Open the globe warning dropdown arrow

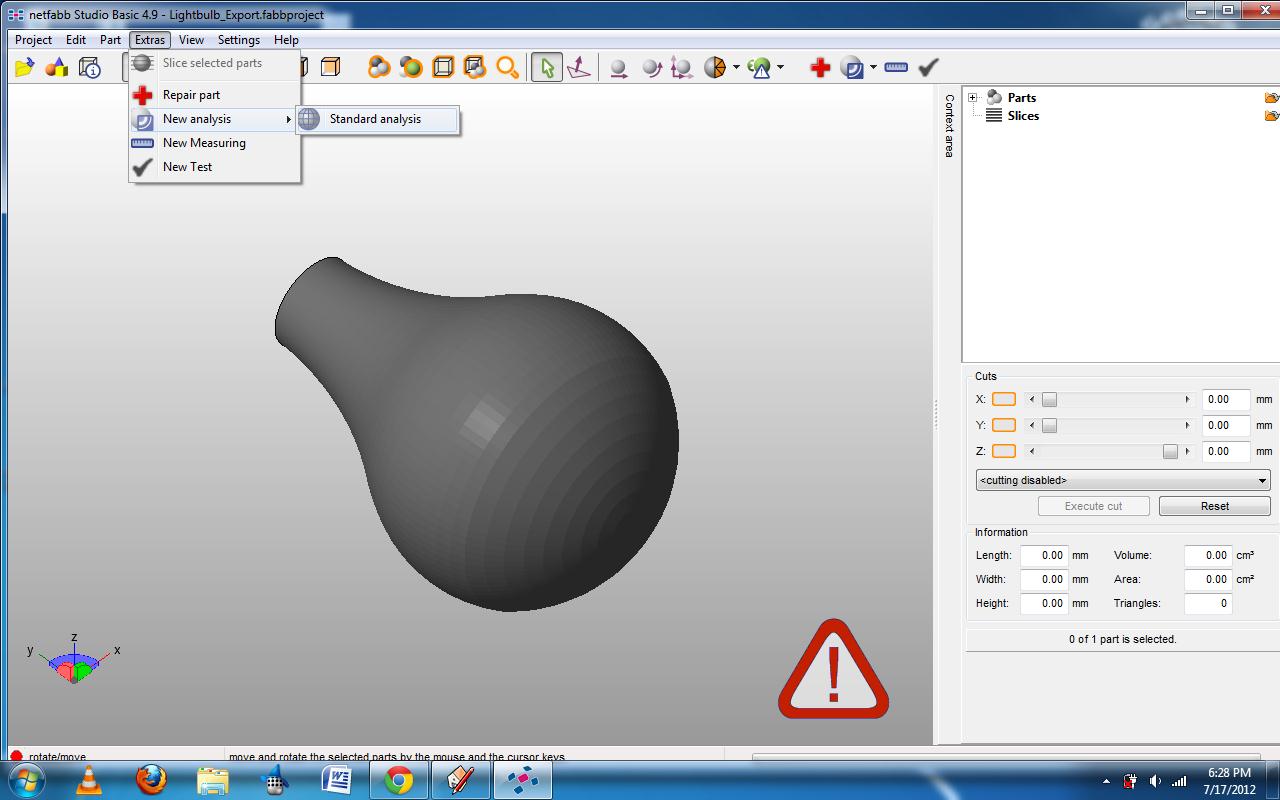tap(780, 67)
